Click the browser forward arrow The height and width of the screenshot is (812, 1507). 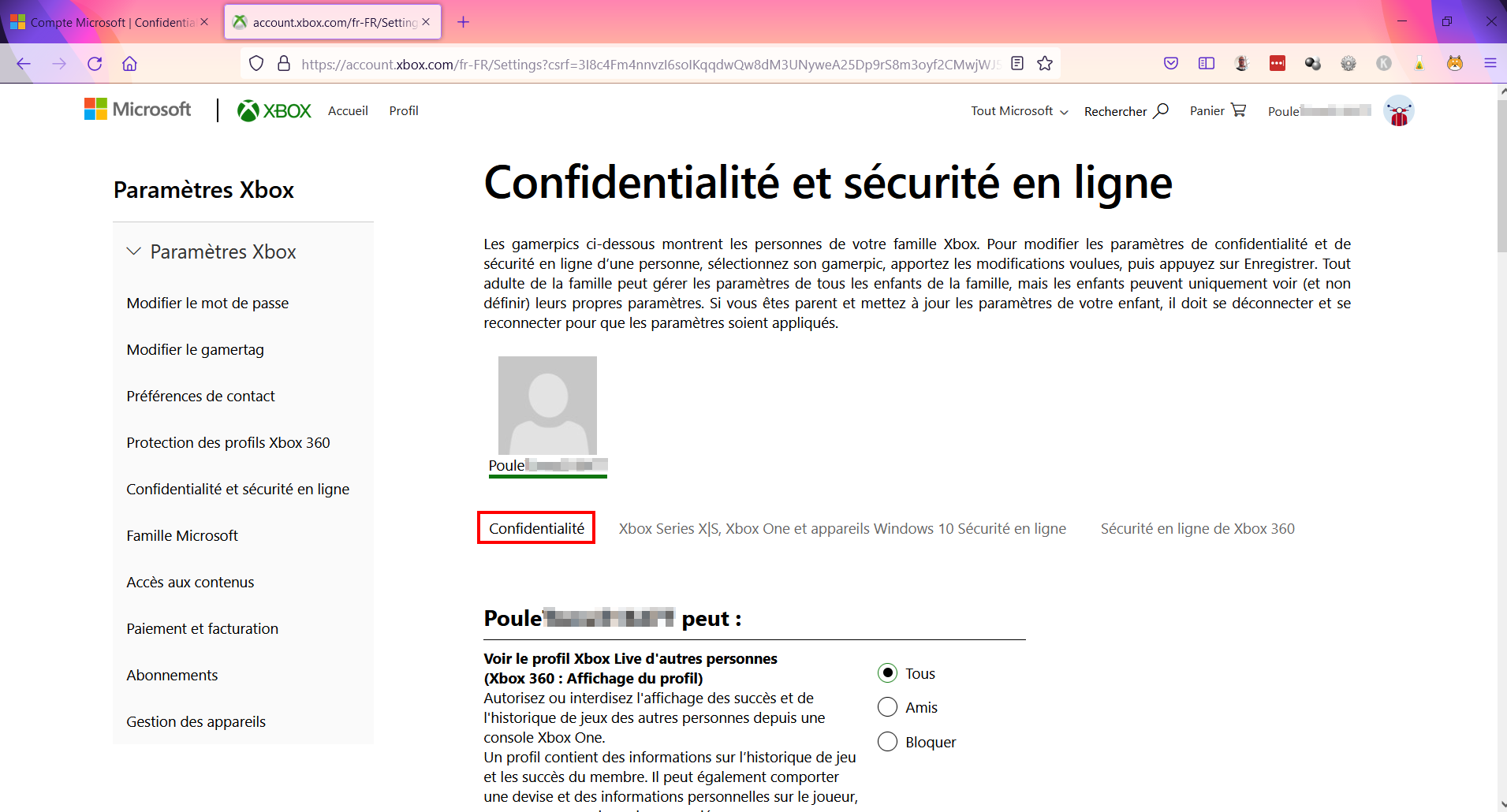coord(59,64)
